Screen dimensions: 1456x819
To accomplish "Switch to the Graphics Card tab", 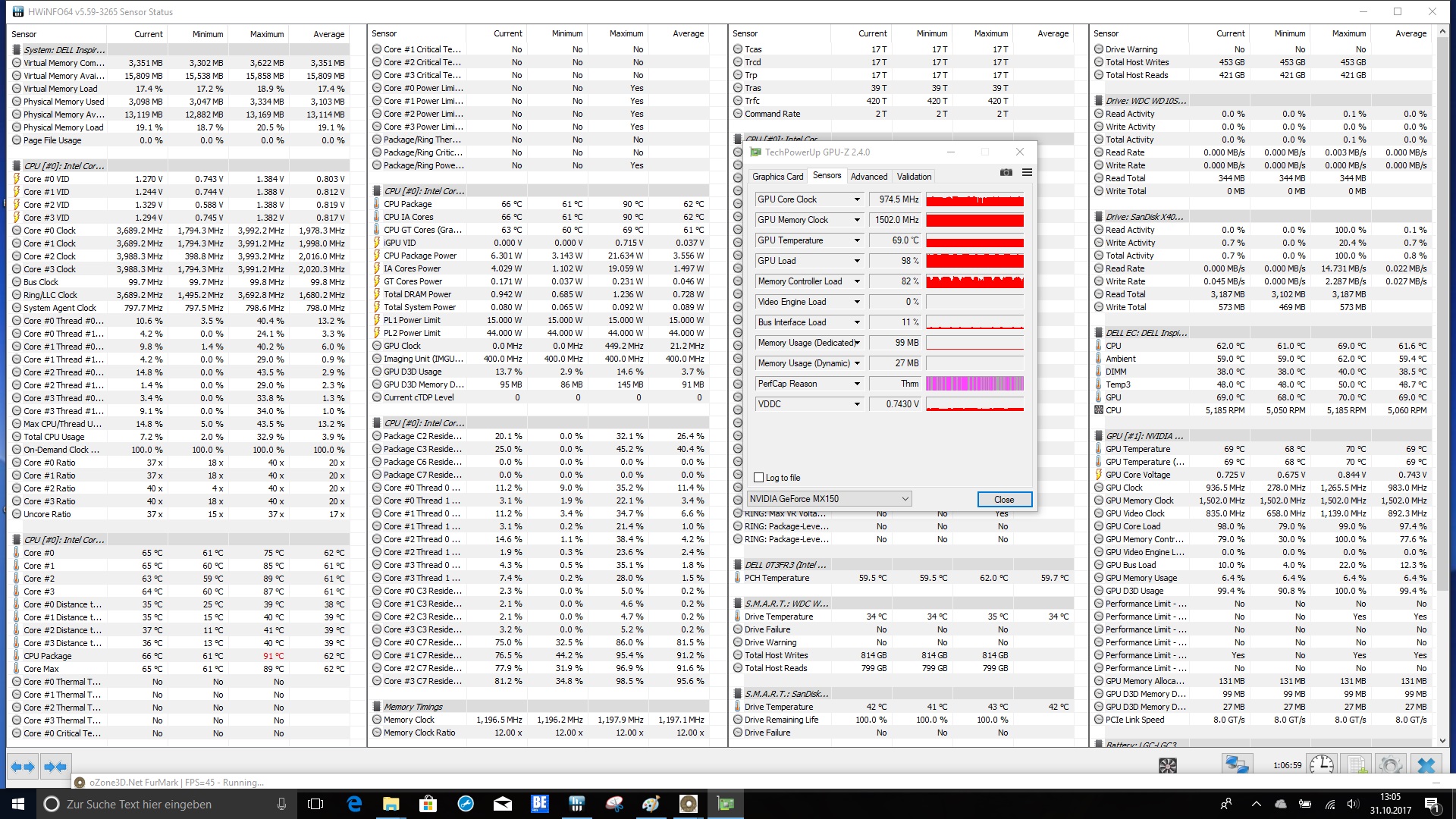I will [x=777, y=177].
